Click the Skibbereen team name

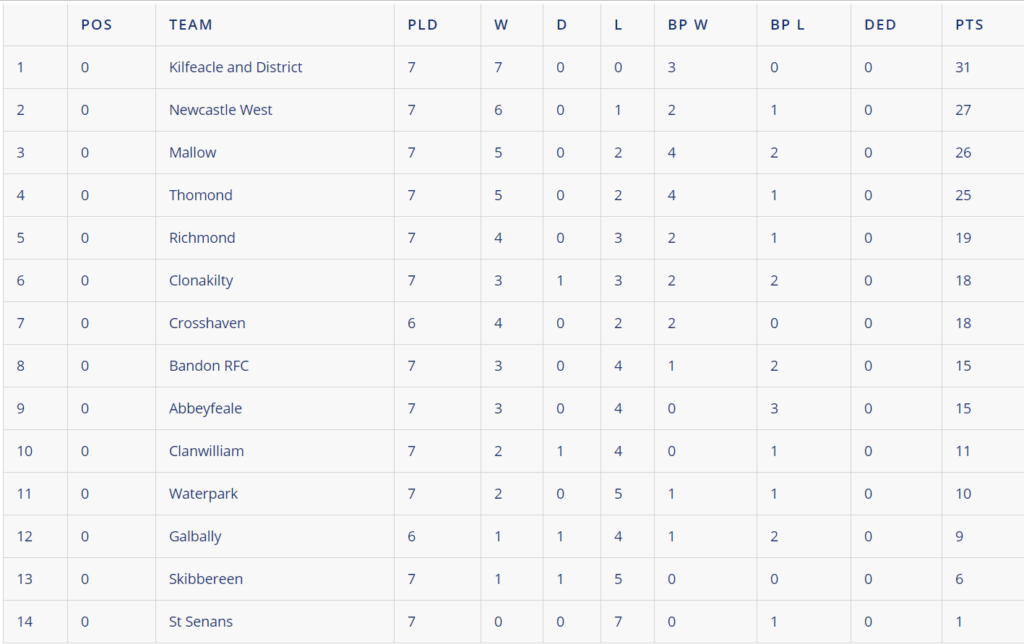[206, 579]
